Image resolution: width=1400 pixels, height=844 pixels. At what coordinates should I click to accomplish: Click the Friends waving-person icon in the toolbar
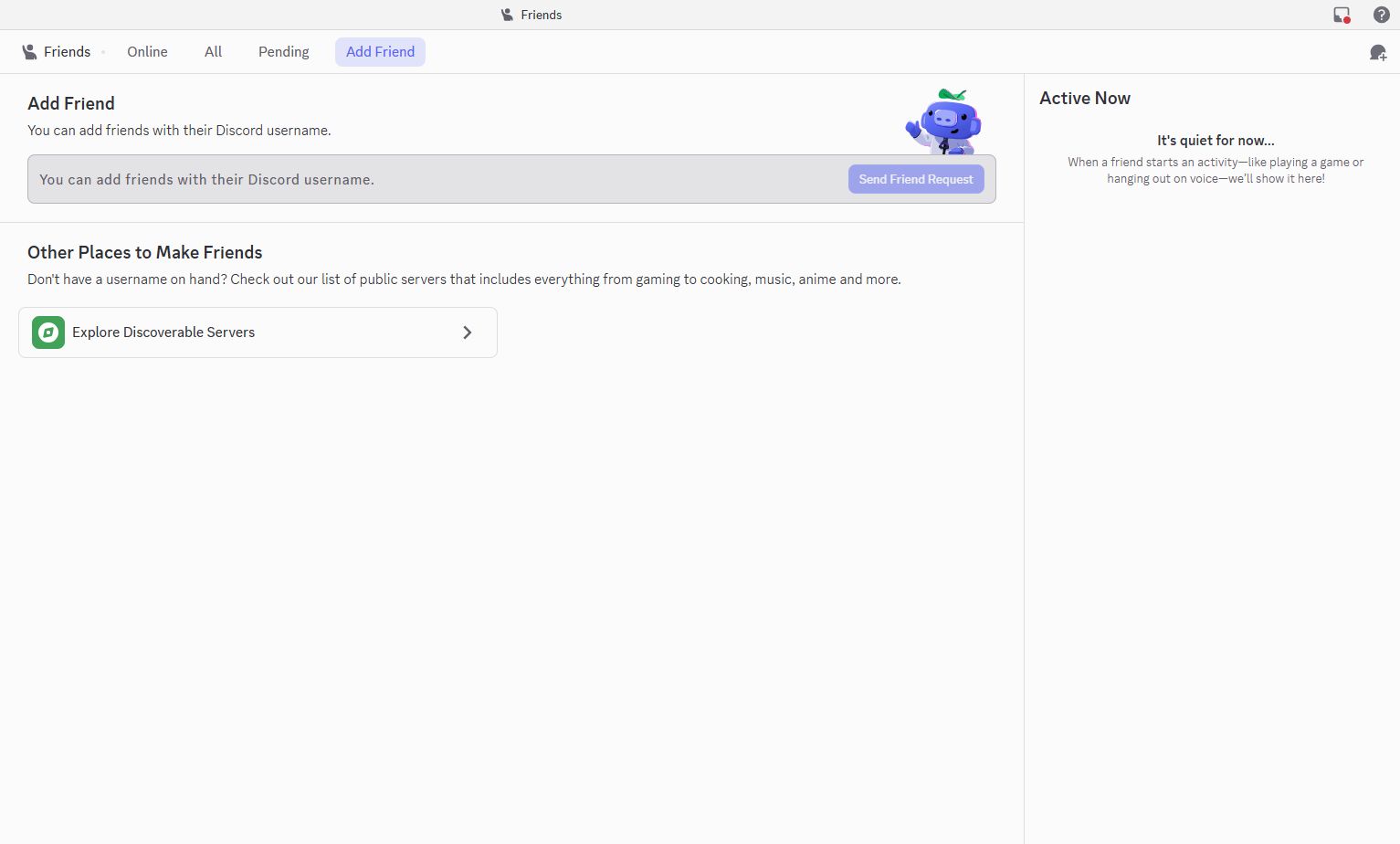[30, 52]
